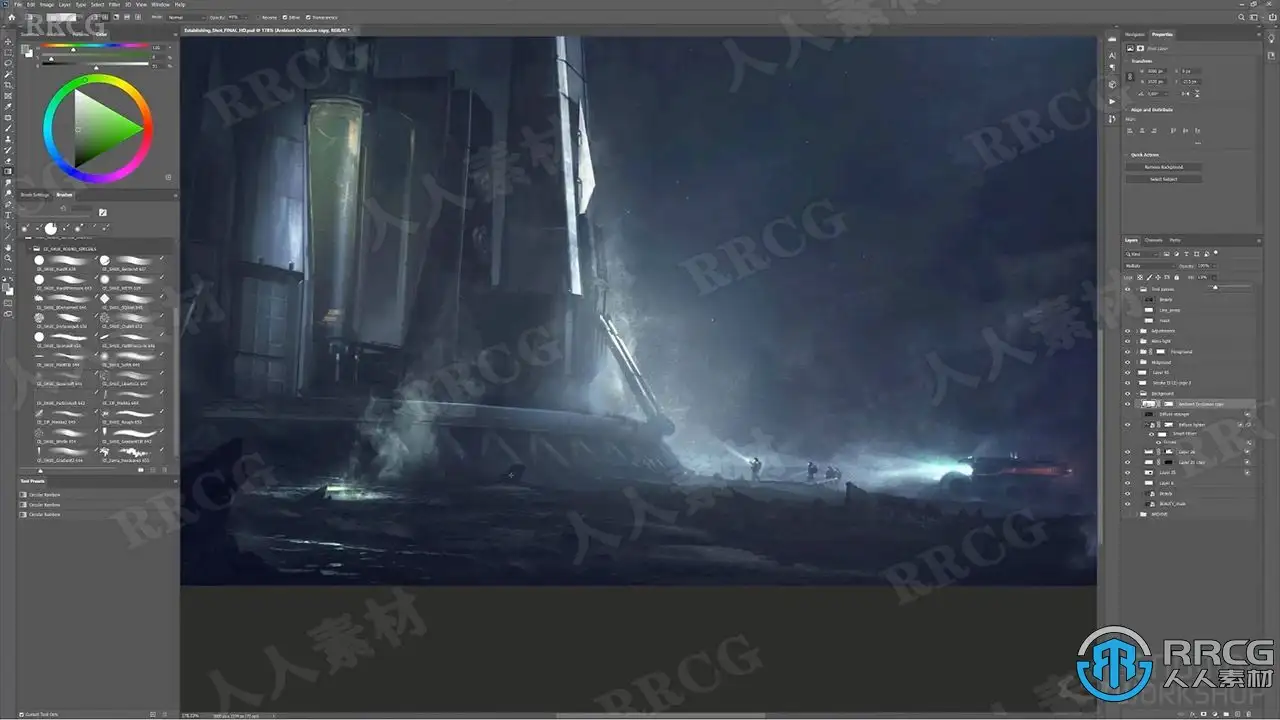Viewport: 1280px width, 720px height.
Task: Click the foreground color swatch in toolbar
Action: tap(7, 286)
